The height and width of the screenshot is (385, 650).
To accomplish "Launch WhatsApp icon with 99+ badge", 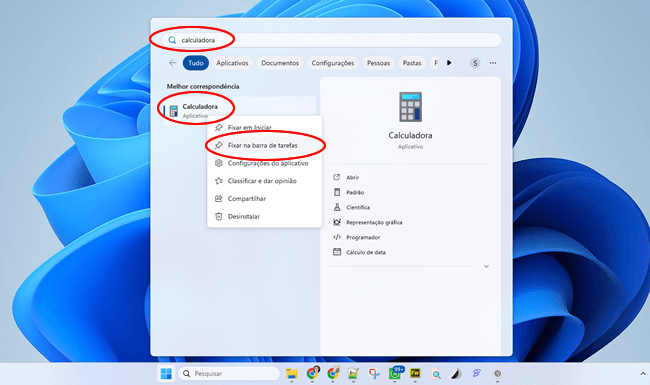I will click(395, 373).
